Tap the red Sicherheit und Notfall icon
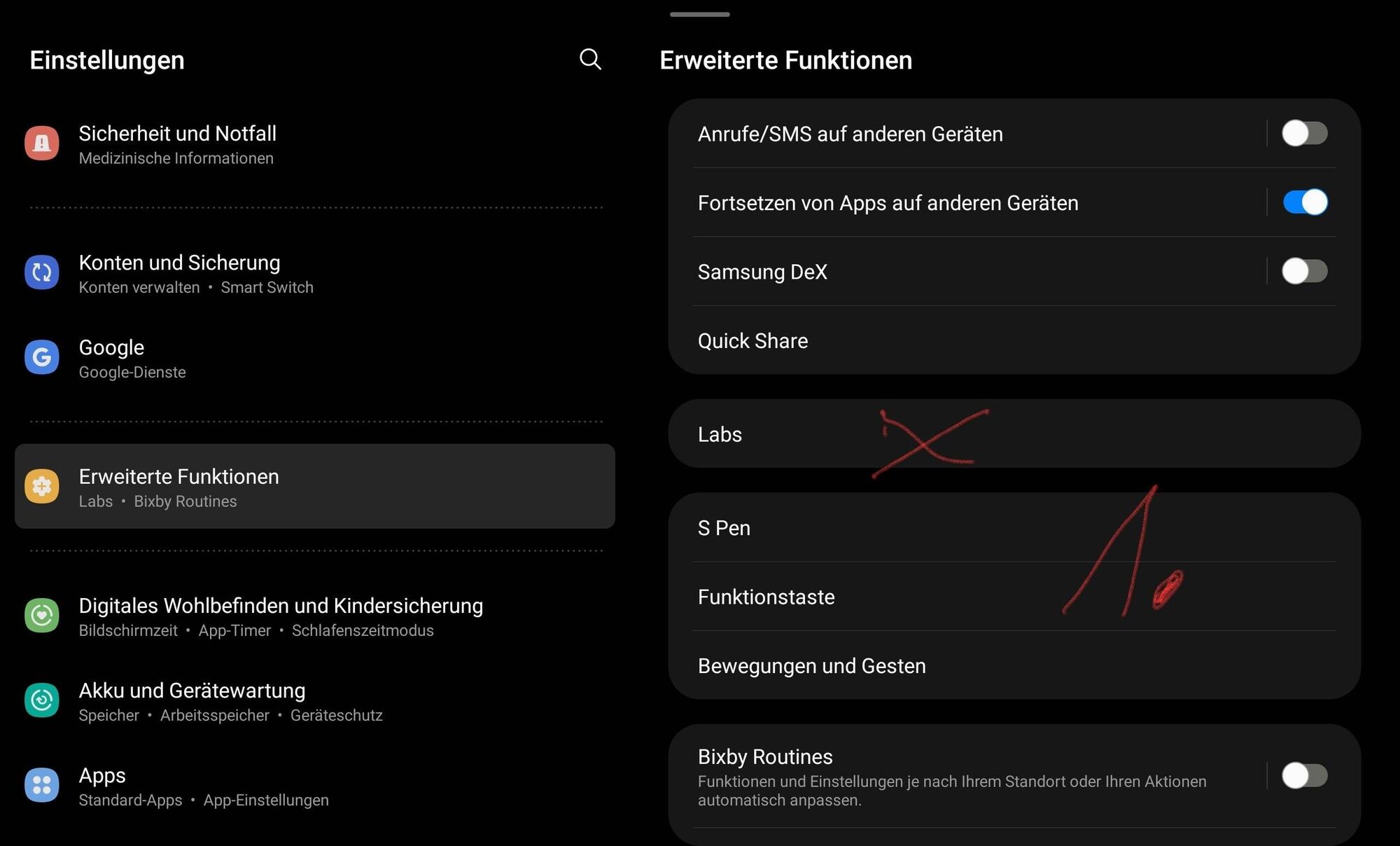The image size is (1400, 846). pyautogui.click(x=42, y=144)
